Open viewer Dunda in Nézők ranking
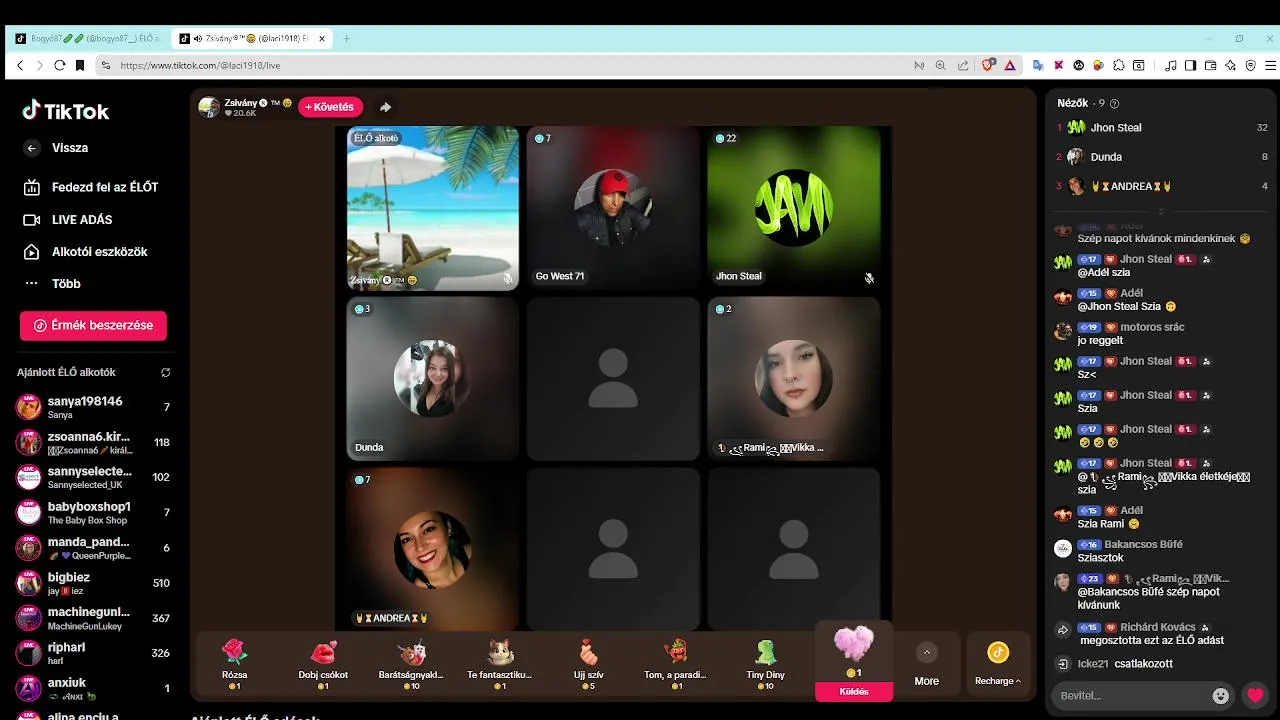The width and height of the screenshot is (1280, 720). tap(1162, 157)
